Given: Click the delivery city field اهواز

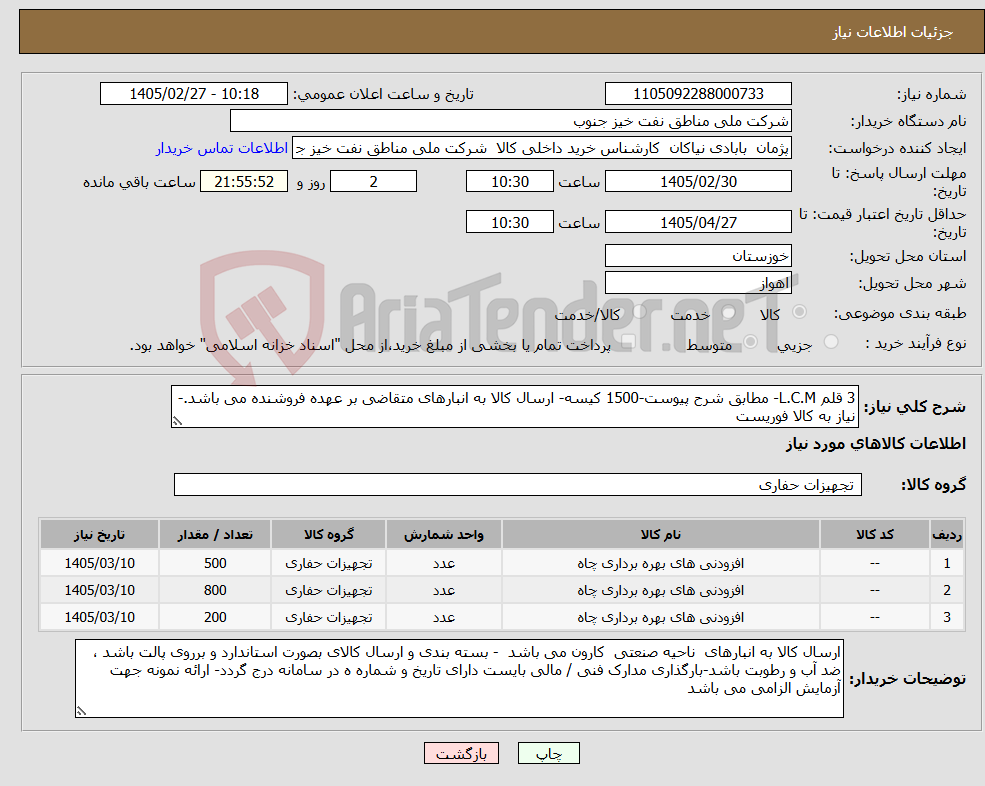Looking at the screenshot, I should [x=698, y=283].
